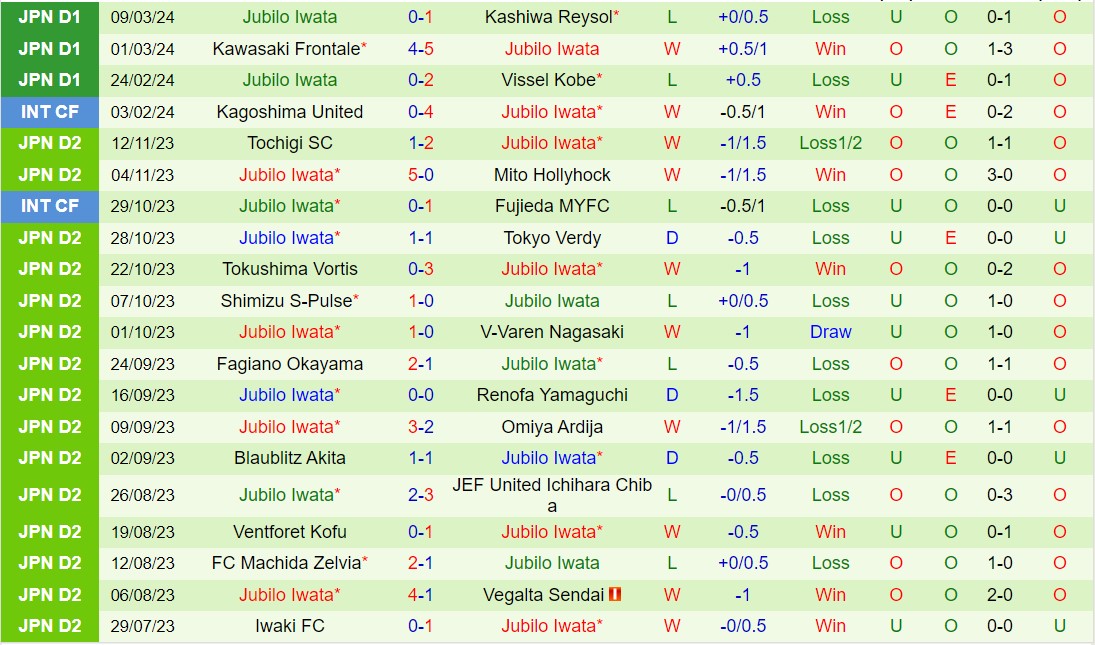Open the 3-2 score against Omiya Ardija
The height and width of the screenshot is (645, 1095).
(x=420, y=427)
